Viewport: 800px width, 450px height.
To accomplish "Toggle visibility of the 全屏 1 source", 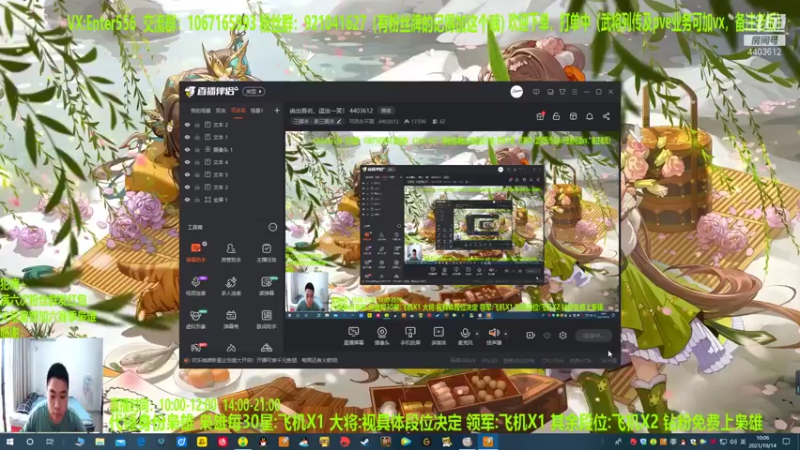I will (x=187, y=199).
